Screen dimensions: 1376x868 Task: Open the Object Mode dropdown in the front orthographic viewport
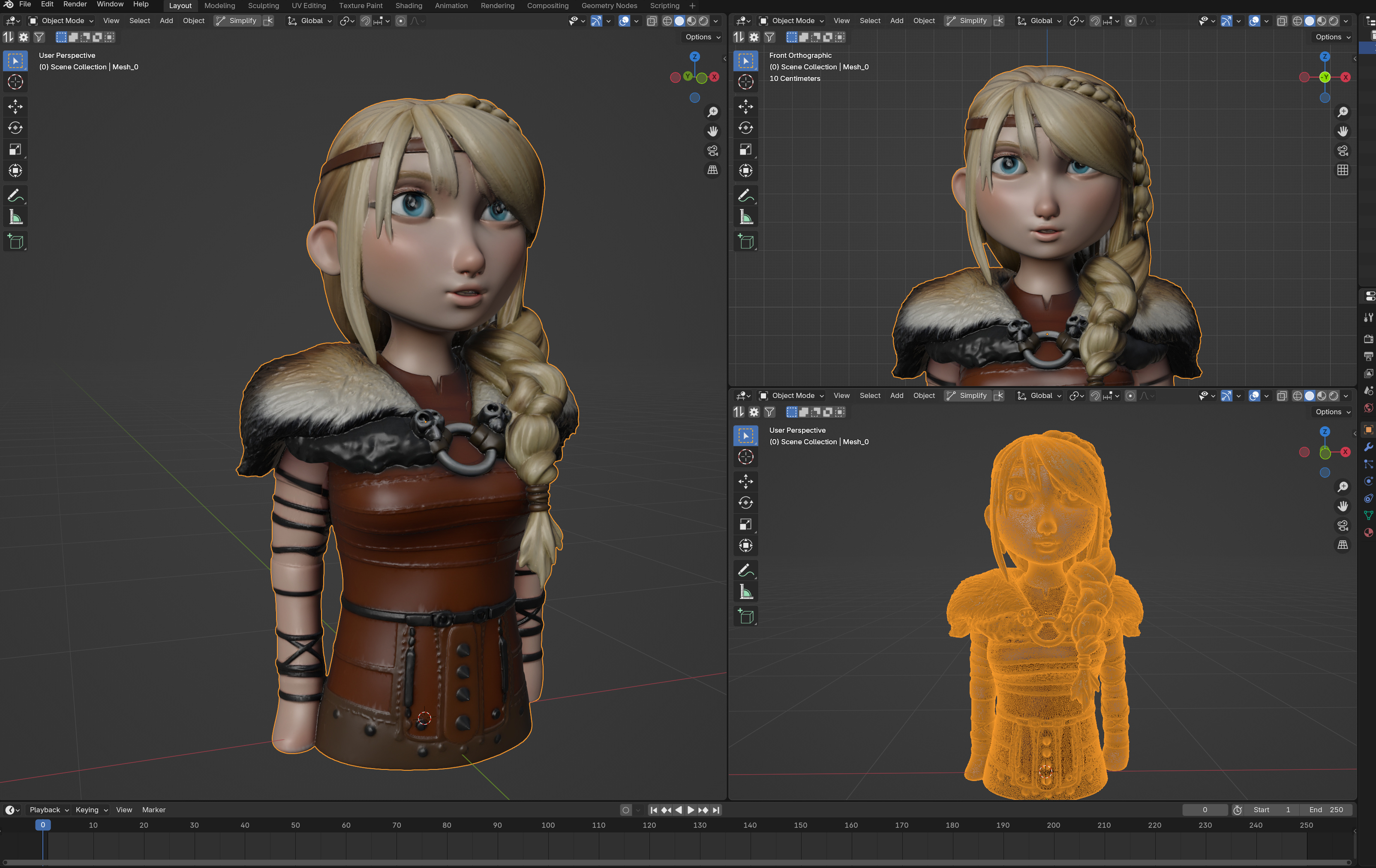792,21
